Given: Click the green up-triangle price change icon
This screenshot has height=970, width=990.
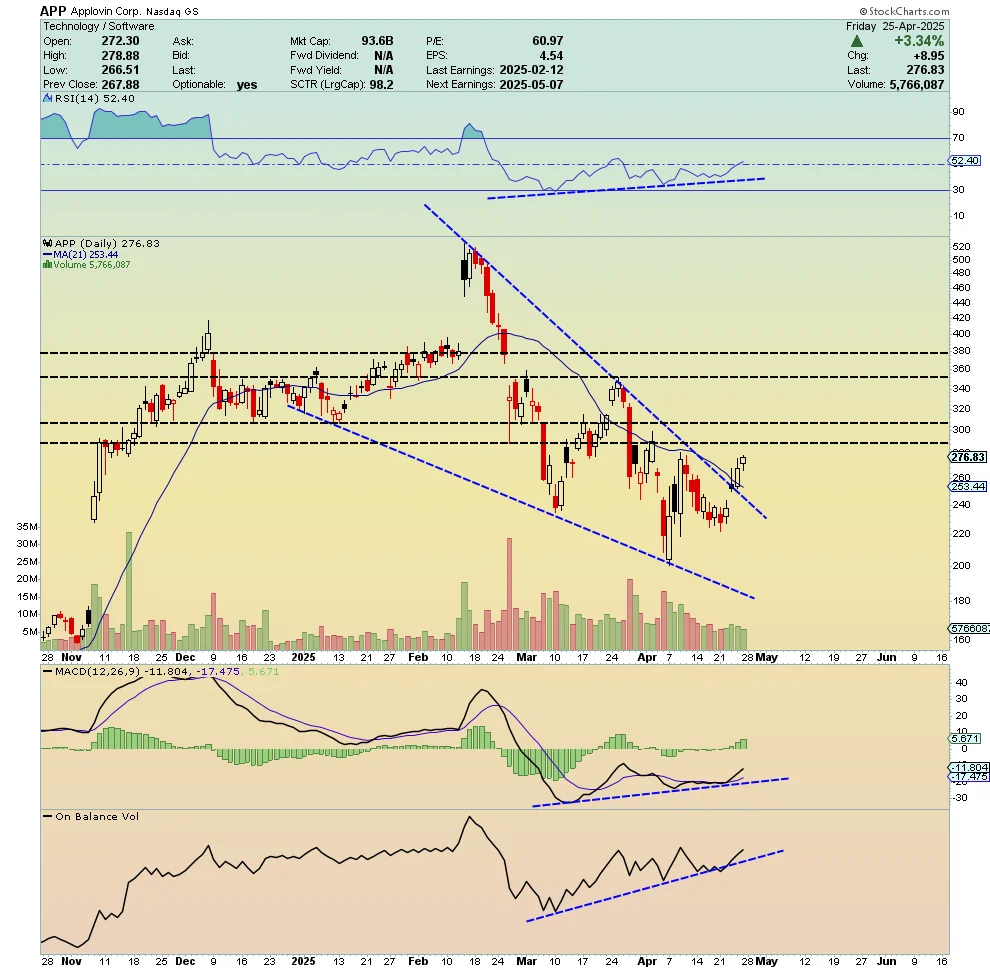Looking at the screenshot, I should click(857, 41).
